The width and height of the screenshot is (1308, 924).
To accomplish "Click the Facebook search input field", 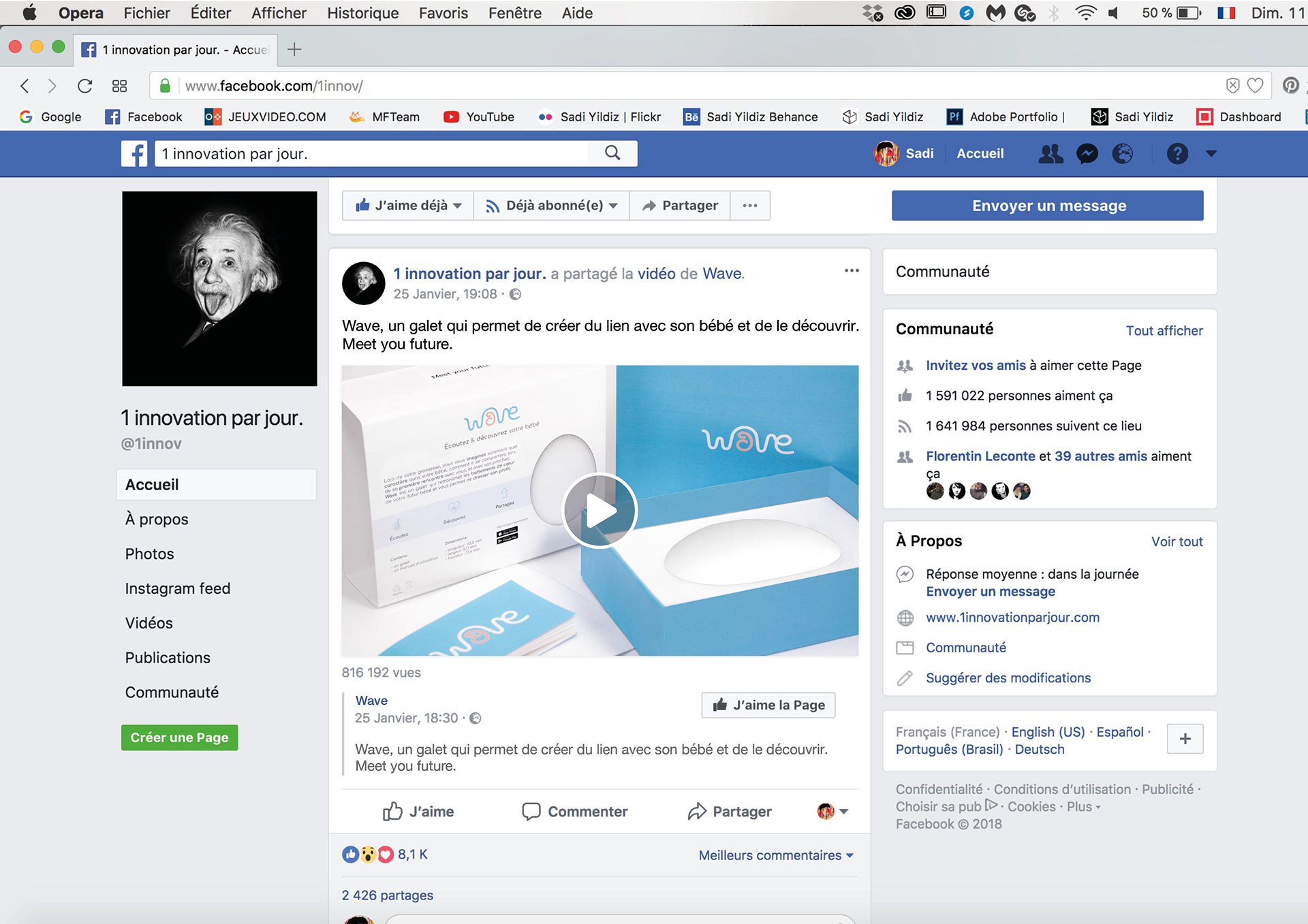I will pos(371,154).
